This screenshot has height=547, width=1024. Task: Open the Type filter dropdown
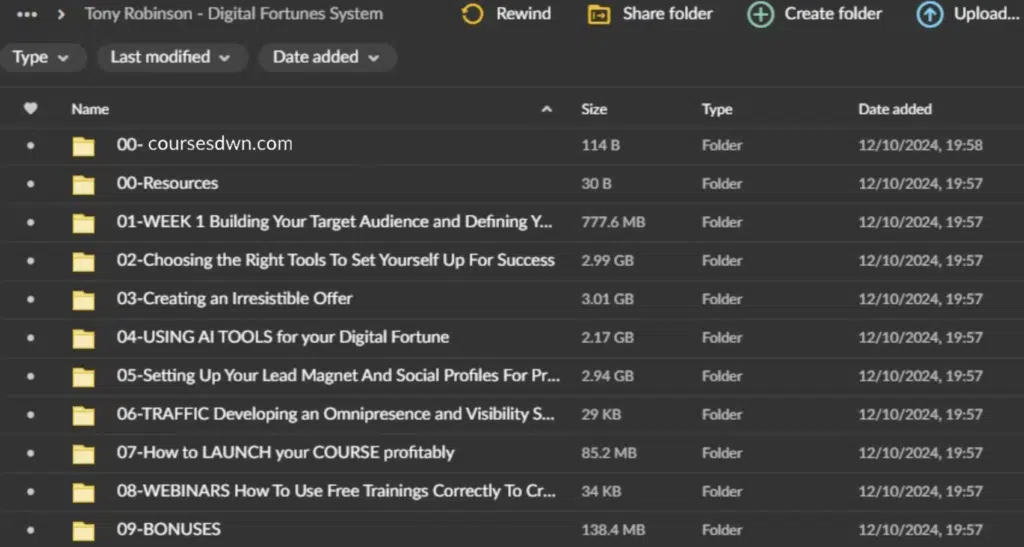[42, 57]
